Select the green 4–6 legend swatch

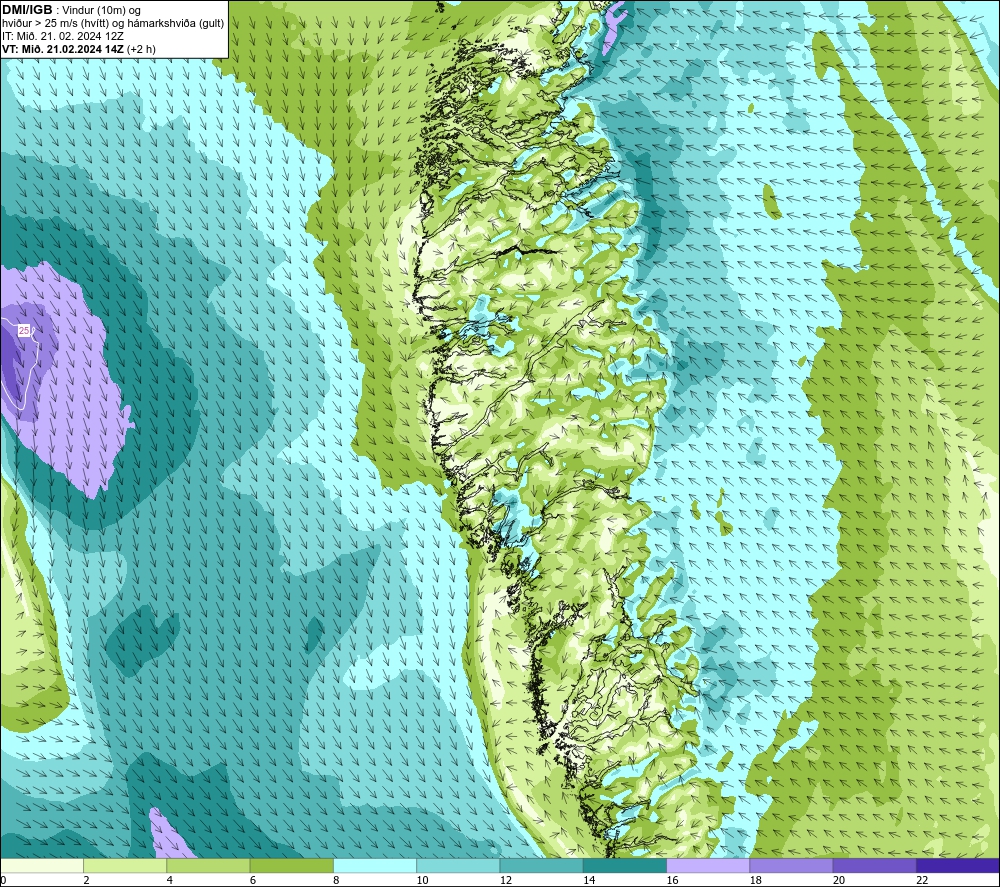(x=208, y=865)
